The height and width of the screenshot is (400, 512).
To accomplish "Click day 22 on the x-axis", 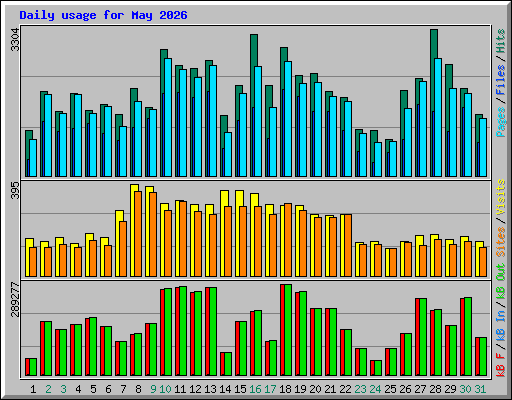I will [x=345, y=389].
